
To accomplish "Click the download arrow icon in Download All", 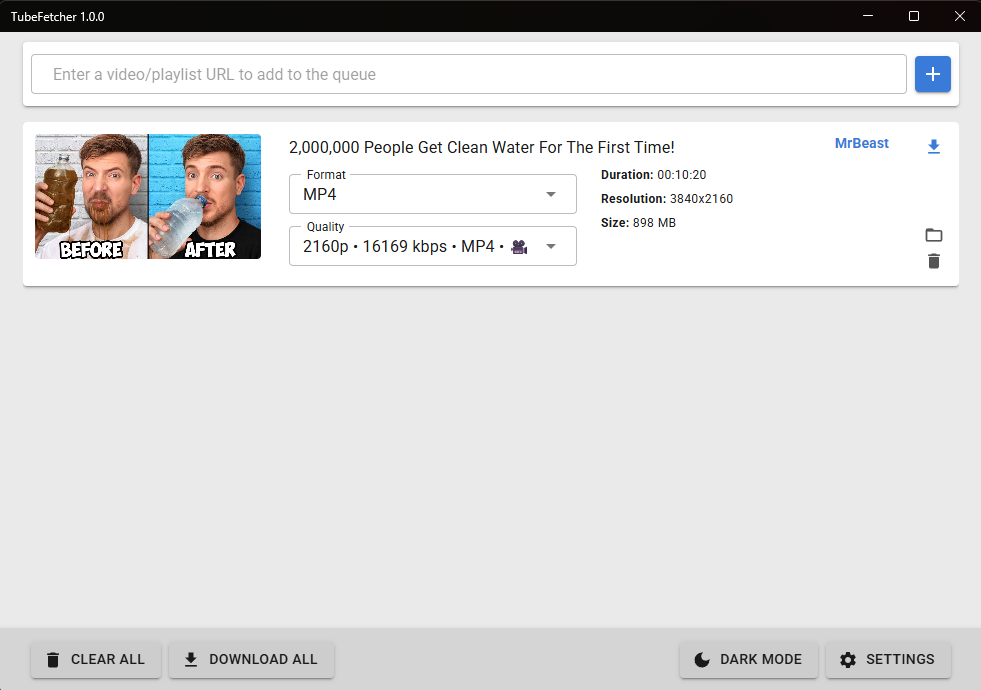I will (191, 659).
